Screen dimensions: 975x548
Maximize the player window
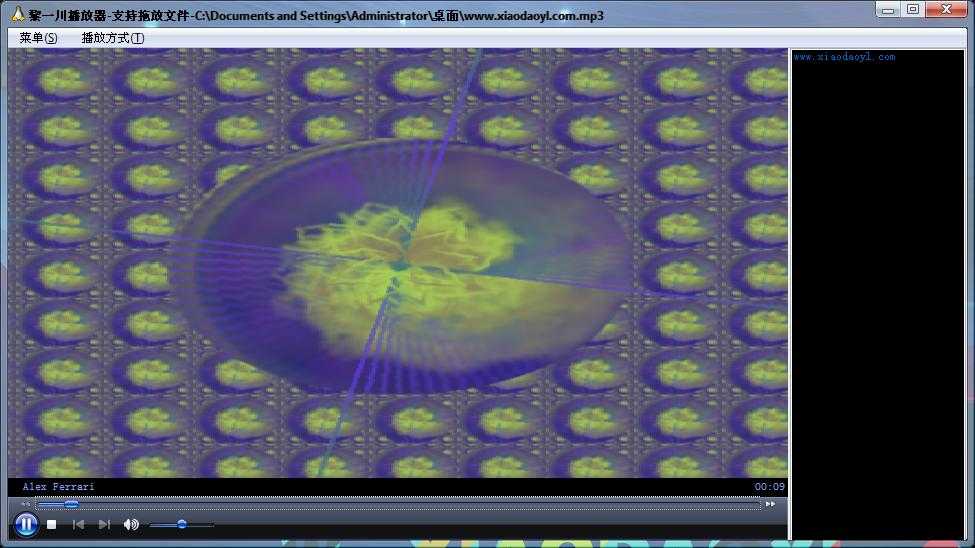[913, 9]
